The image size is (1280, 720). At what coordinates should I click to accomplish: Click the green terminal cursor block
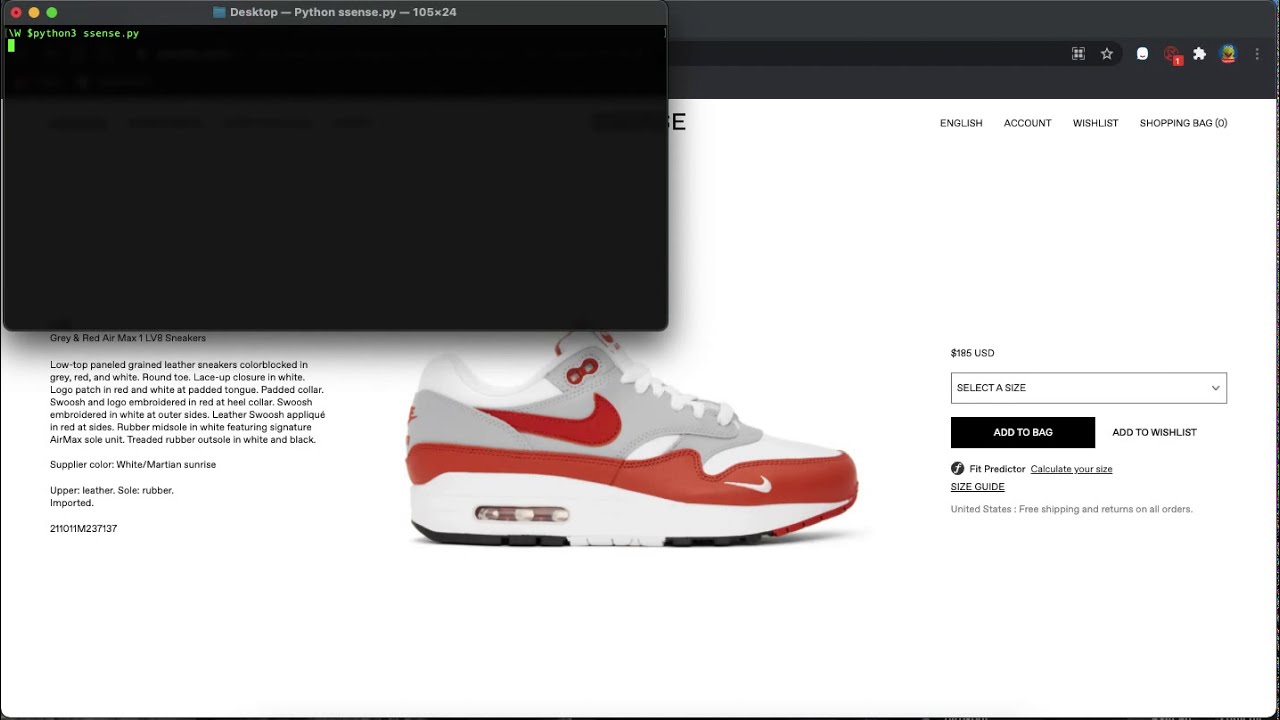11,45
